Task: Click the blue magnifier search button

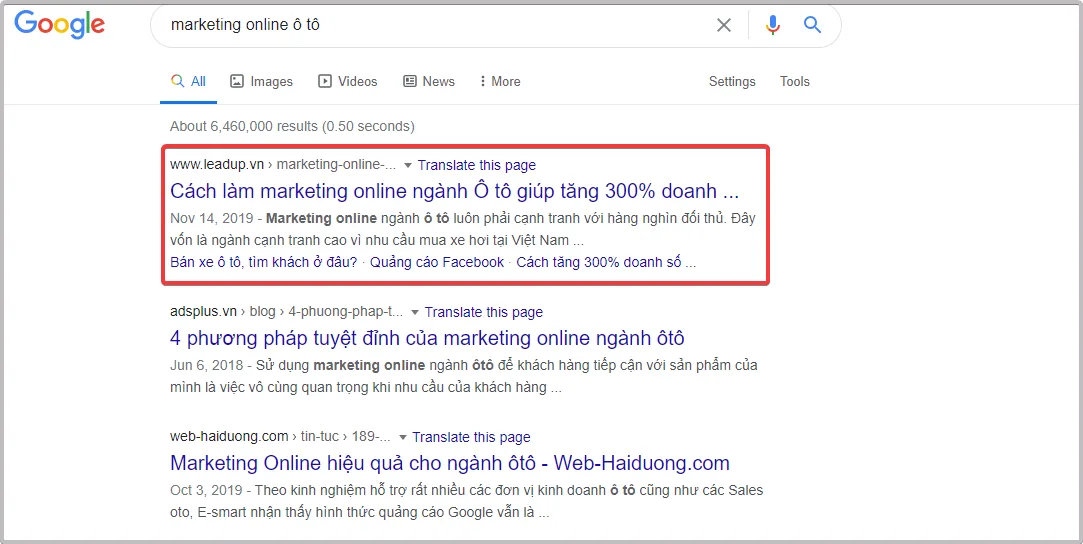Action: [x=812, y=26]
